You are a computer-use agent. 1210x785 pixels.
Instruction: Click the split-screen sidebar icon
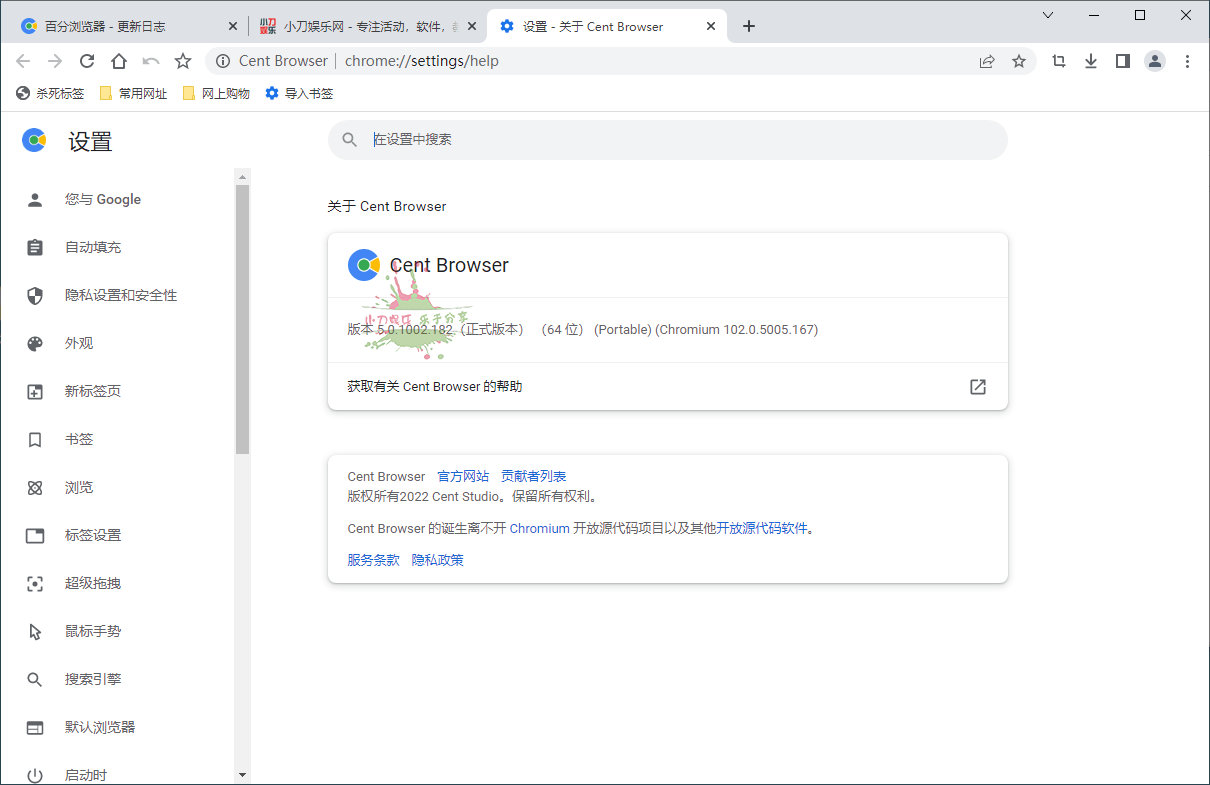tap(1122, 61)
